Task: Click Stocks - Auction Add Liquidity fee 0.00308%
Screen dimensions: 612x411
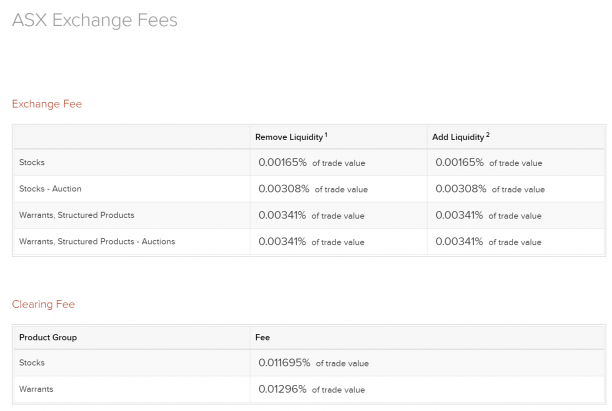Action: [461, 189]
